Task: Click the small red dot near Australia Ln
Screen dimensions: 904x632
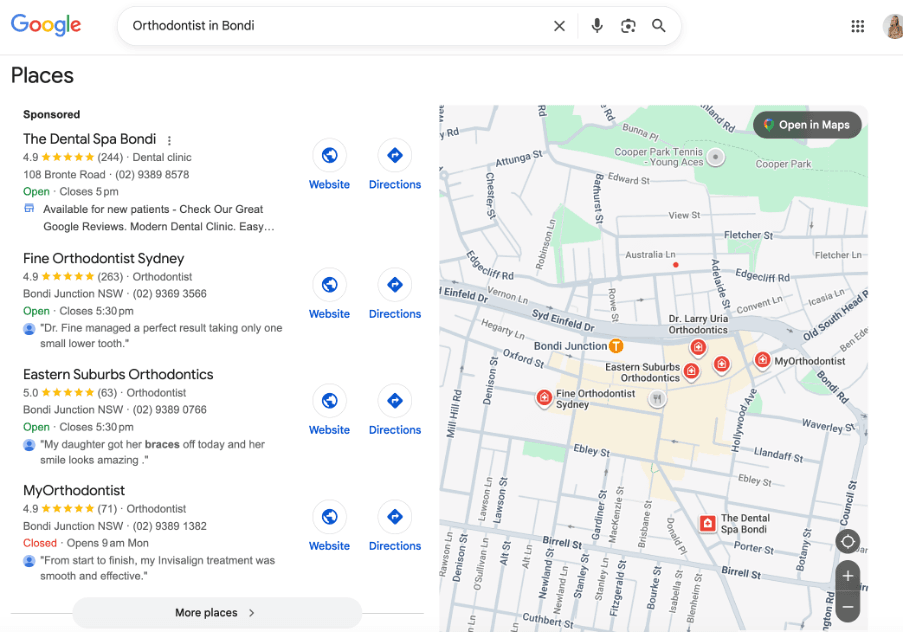Action: 676,265
